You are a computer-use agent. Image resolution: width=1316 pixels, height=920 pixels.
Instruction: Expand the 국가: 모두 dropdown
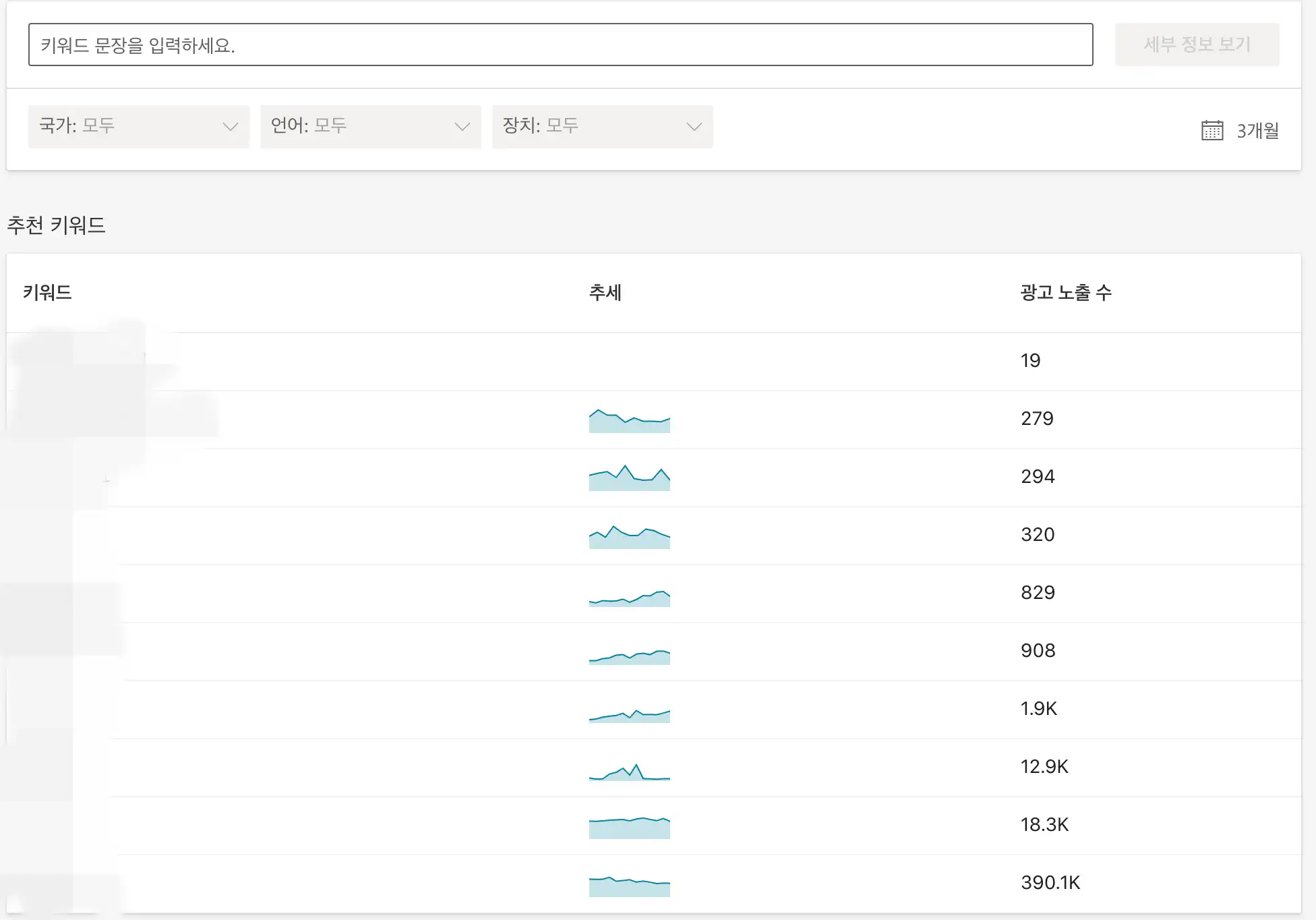(x=138, y=126)
